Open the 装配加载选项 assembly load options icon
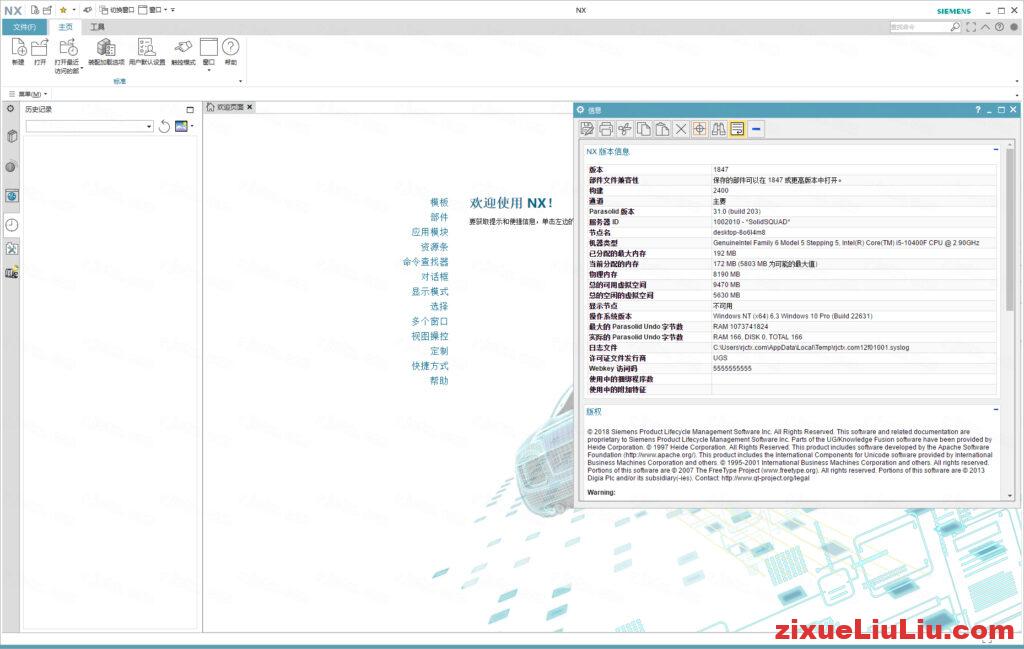 click(x=106, y=48)
